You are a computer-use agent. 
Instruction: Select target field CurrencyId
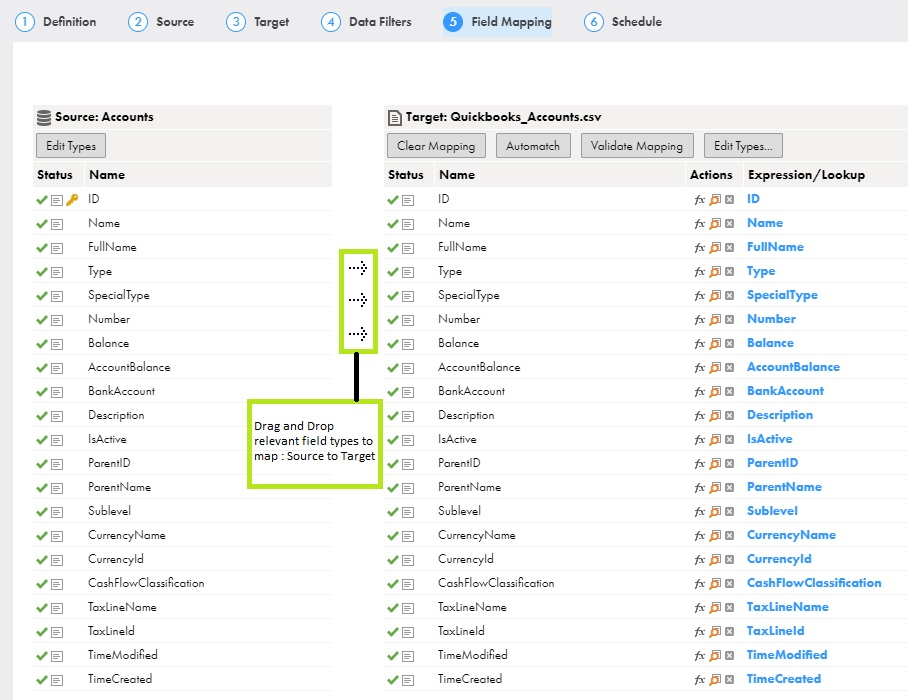(x=466, y=559)
